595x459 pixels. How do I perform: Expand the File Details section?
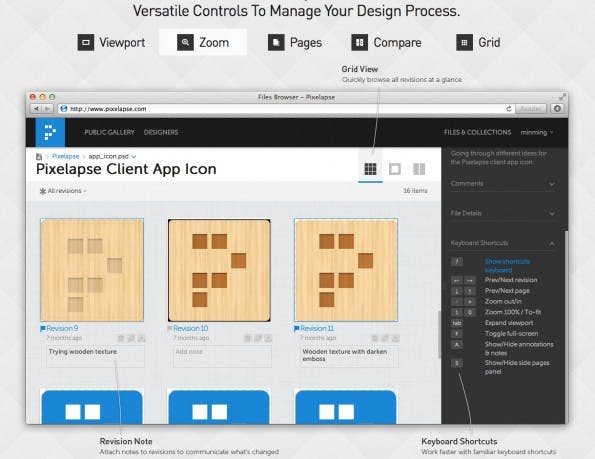[502, 213]
